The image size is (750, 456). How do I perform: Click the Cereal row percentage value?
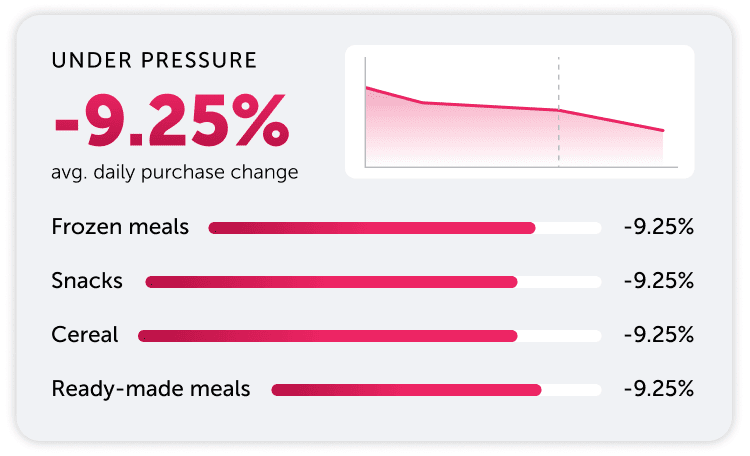(x=658, y=335)
